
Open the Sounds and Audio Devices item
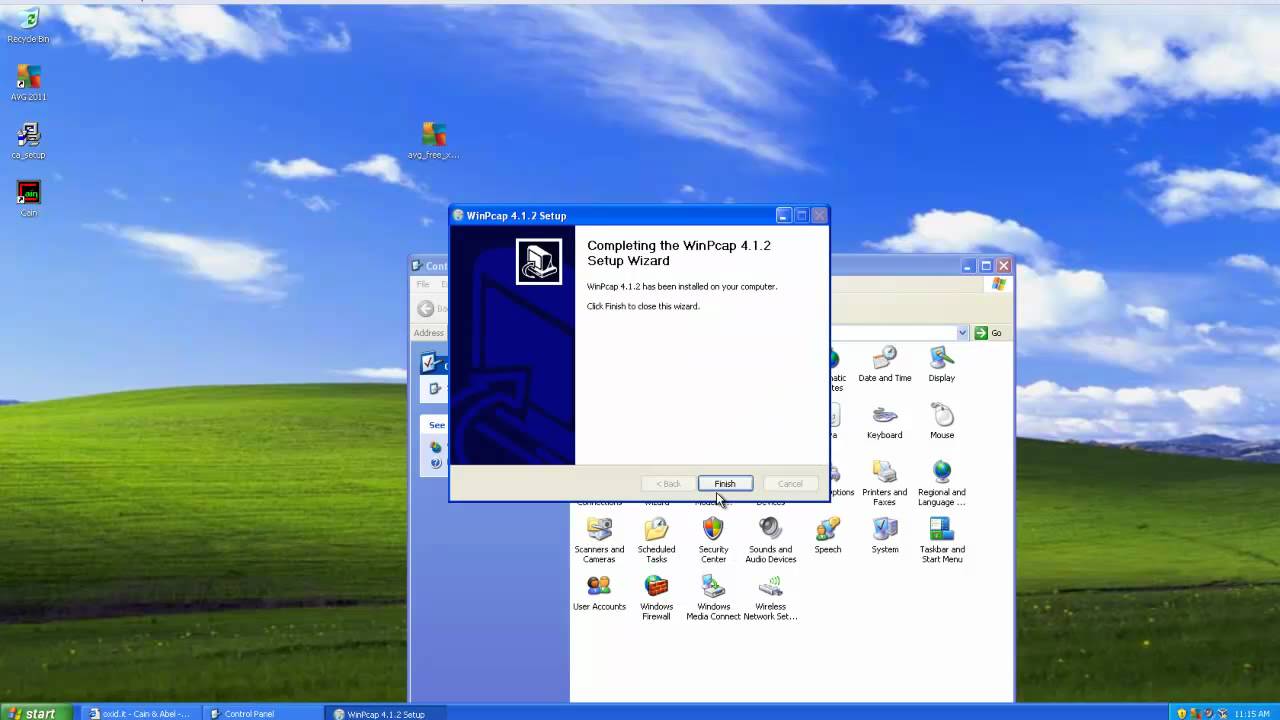pos(770,541)
